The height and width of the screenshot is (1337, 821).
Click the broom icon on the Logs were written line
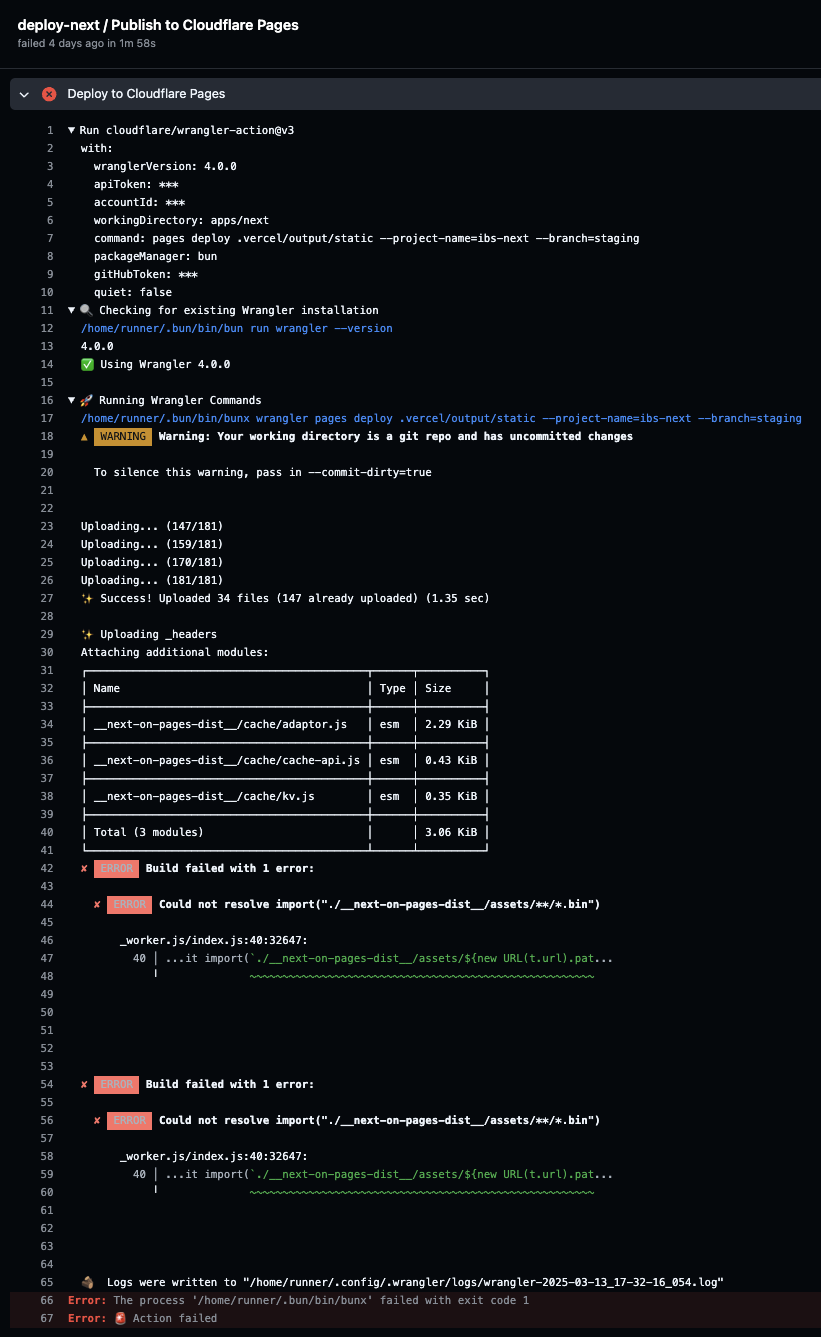pos(87,1282)
